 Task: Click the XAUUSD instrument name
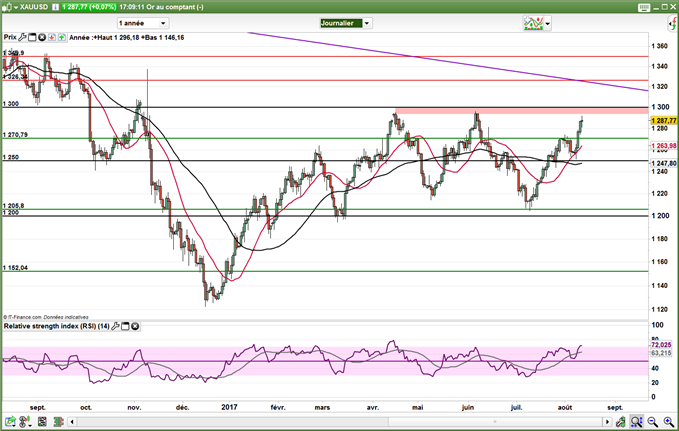coord(34,7)
